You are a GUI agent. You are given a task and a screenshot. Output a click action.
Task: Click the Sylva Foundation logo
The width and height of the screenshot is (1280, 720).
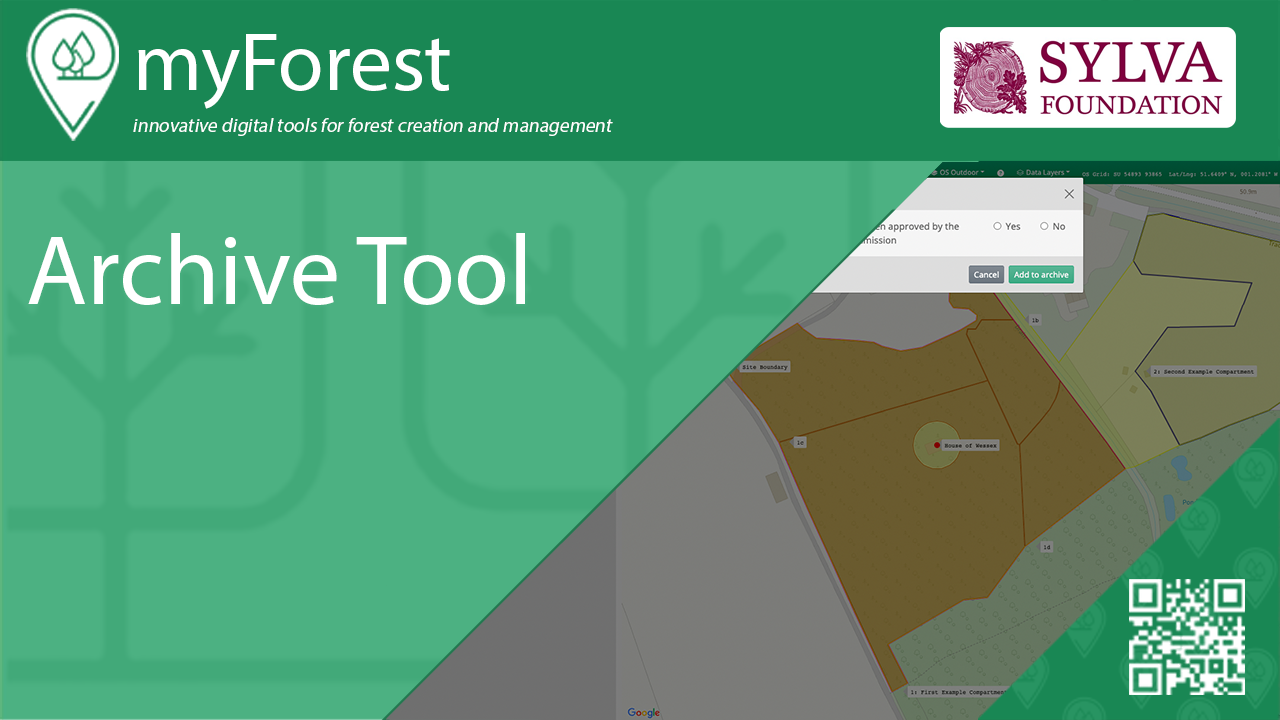point(1087,77)
